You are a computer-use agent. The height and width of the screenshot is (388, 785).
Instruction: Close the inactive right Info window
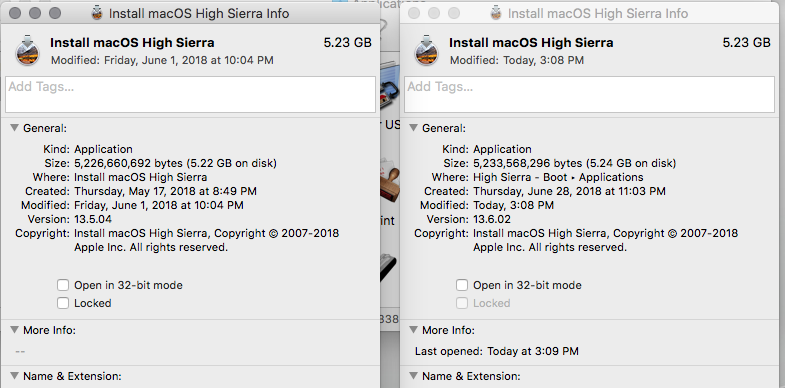[x=414, y=13]
